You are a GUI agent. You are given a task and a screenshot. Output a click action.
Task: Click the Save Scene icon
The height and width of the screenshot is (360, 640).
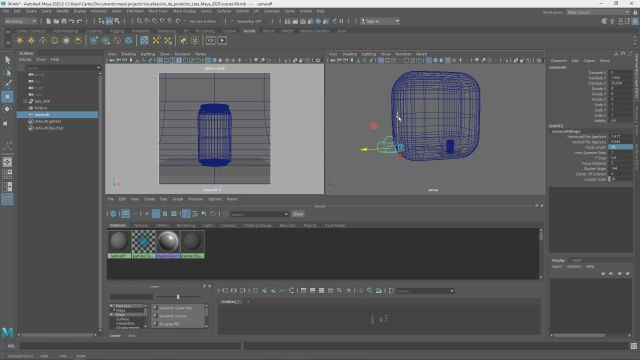(64, 21)
